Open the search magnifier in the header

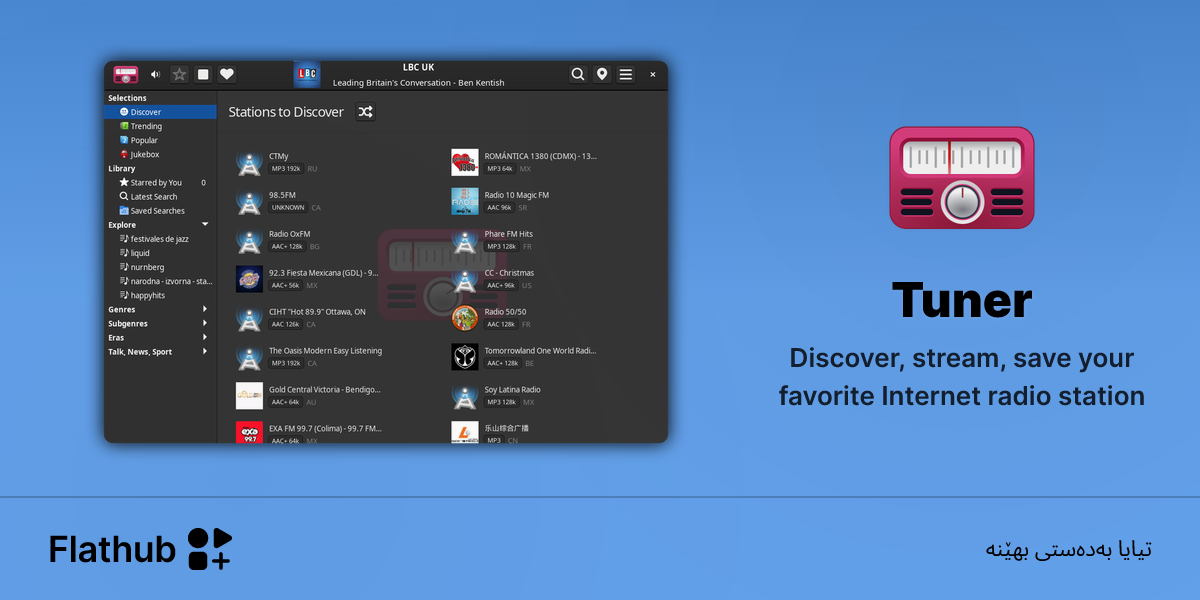pos(578,74)
